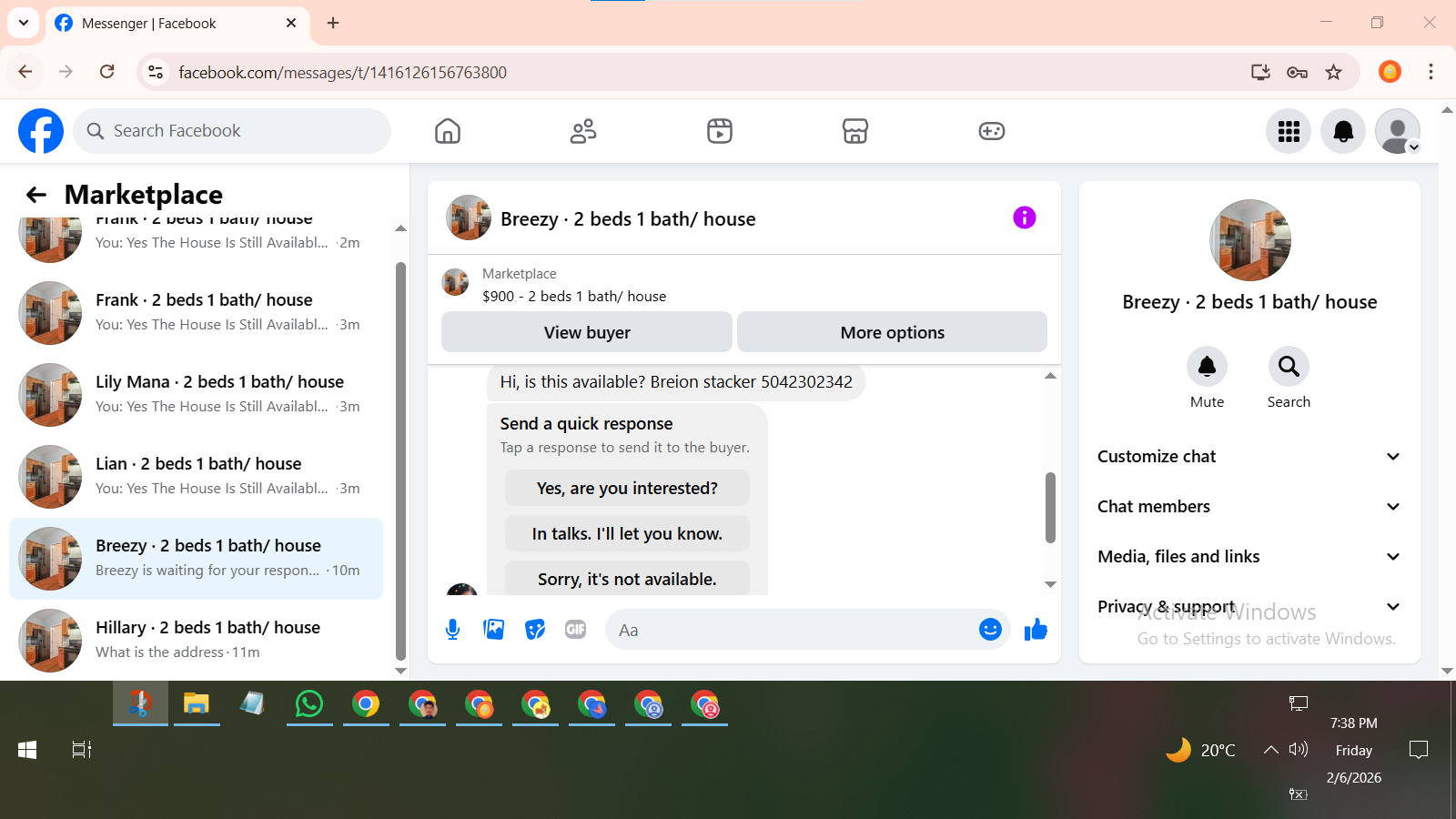1456x819 pixels.
Task: Expand Media, files and links section
Action: pyautogui.click(x=1249, y=557)
